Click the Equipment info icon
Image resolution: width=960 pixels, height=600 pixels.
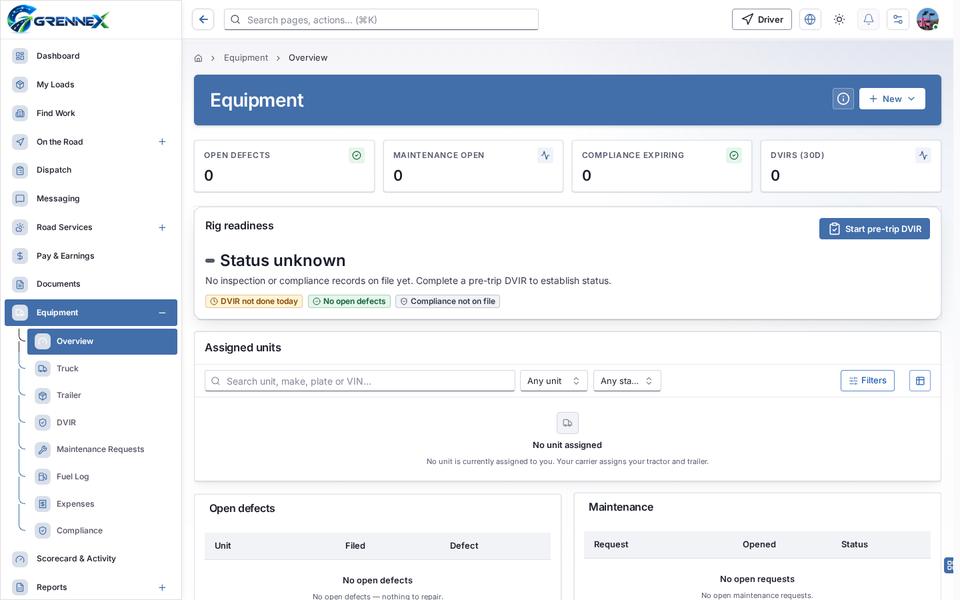pos(843,99)
